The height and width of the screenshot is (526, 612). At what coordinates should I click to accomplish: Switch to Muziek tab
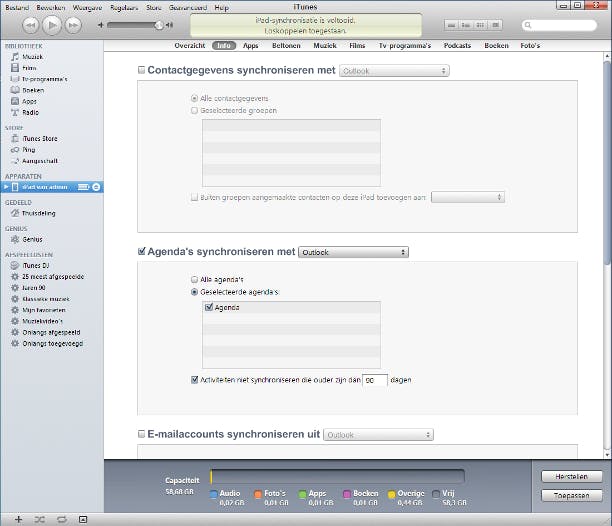[x=325, y=46]
